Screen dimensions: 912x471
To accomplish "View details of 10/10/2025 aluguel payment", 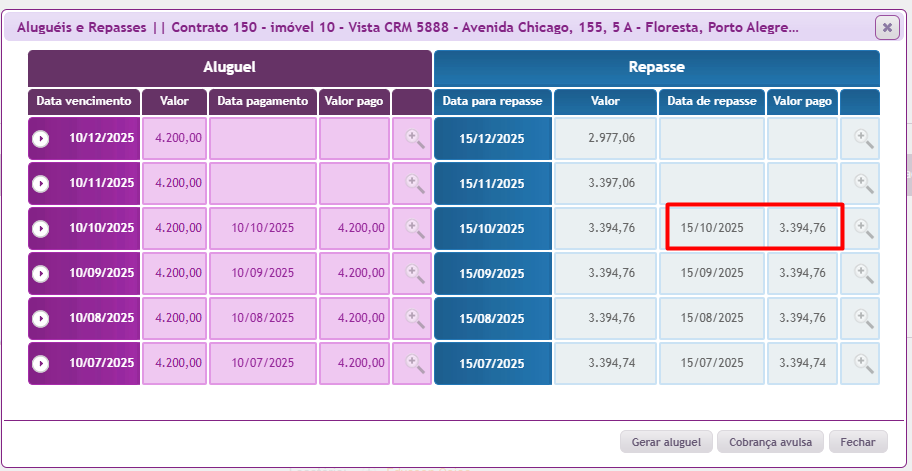I will tap(412, 228).
